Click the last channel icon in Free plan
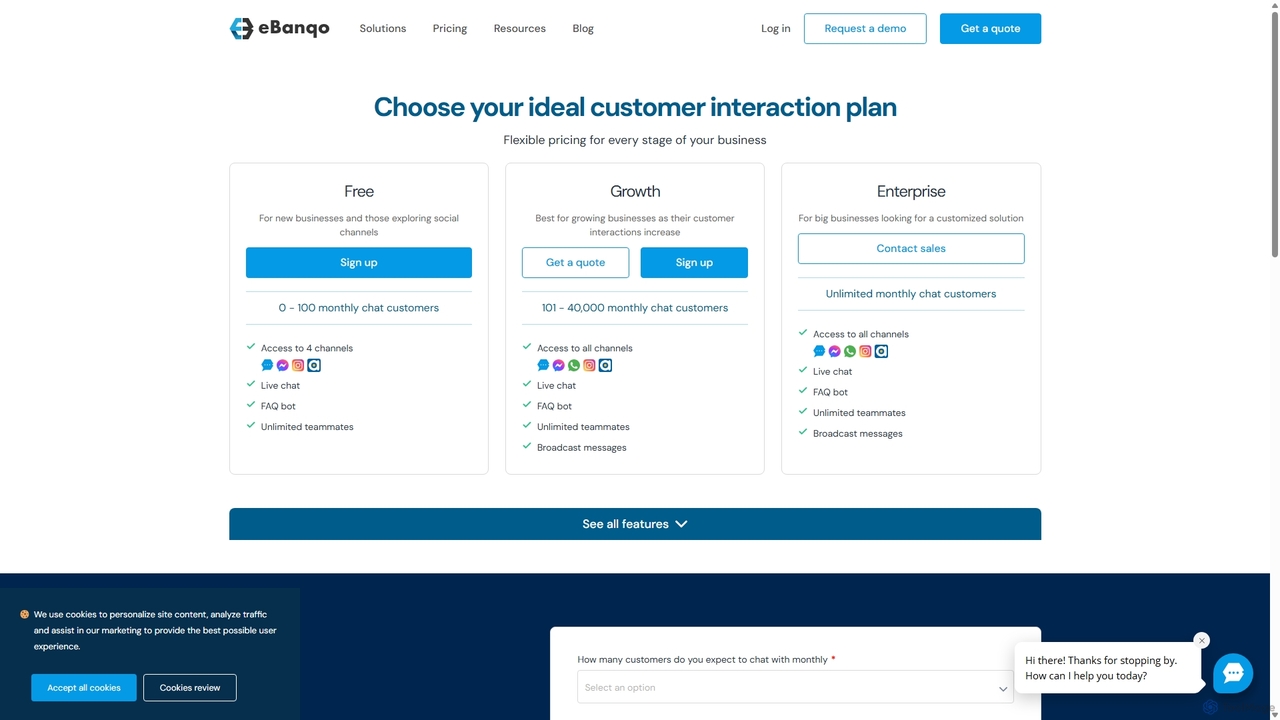 point(314,365)
